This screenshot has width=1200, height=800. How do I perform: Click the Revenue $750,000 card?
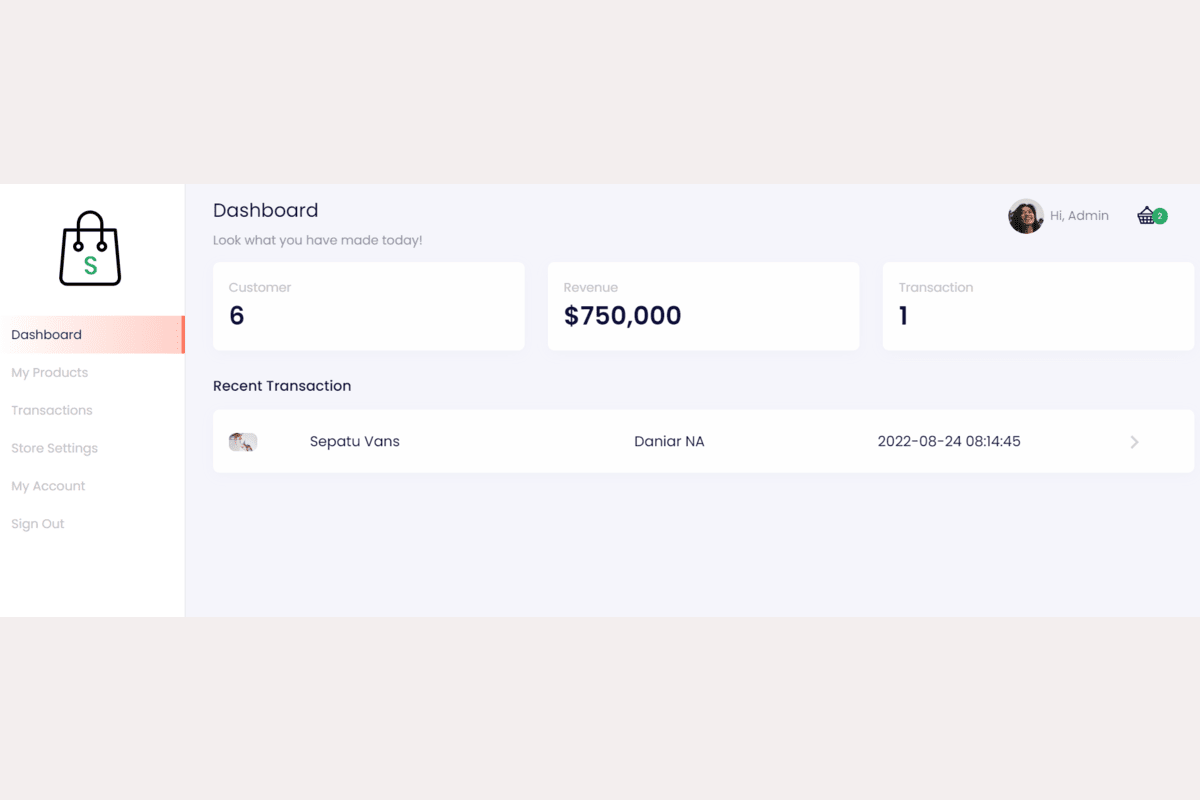(x=703, y=306)
